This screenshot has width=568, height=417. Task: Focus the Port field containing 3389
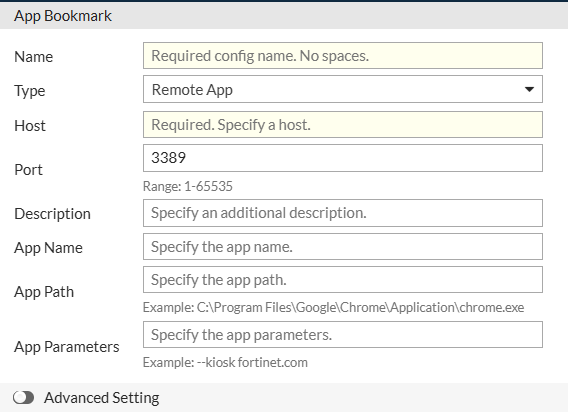coord(343,158)
